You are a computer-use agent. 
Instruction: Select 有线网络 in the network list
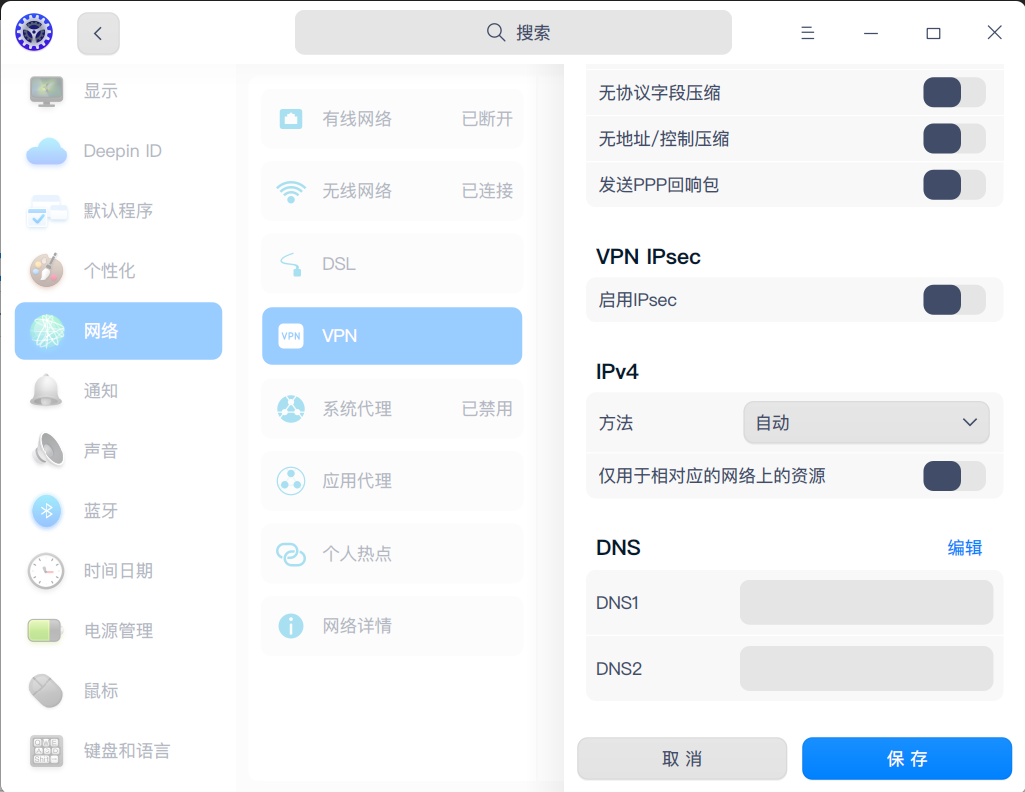392,119
